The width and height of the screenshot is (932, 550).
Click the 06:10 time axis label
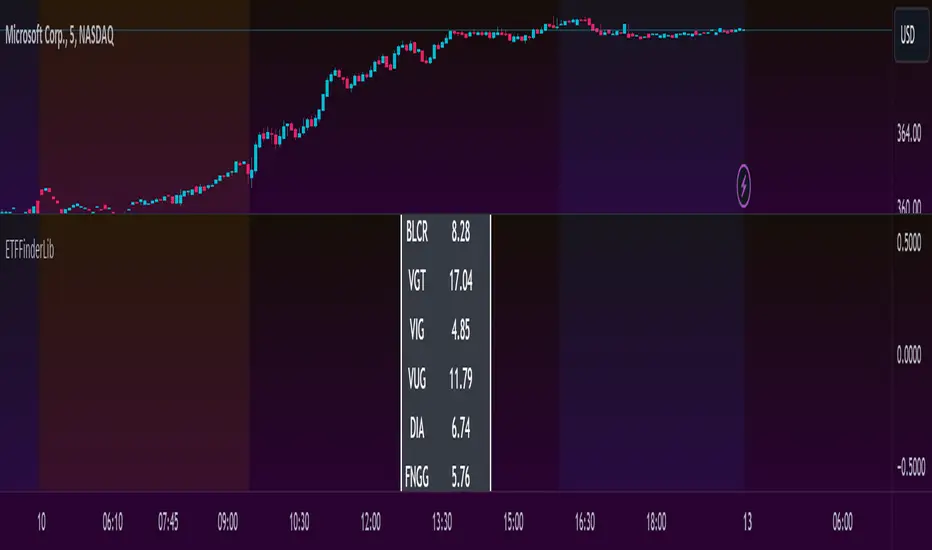click(x=112, y=522)
